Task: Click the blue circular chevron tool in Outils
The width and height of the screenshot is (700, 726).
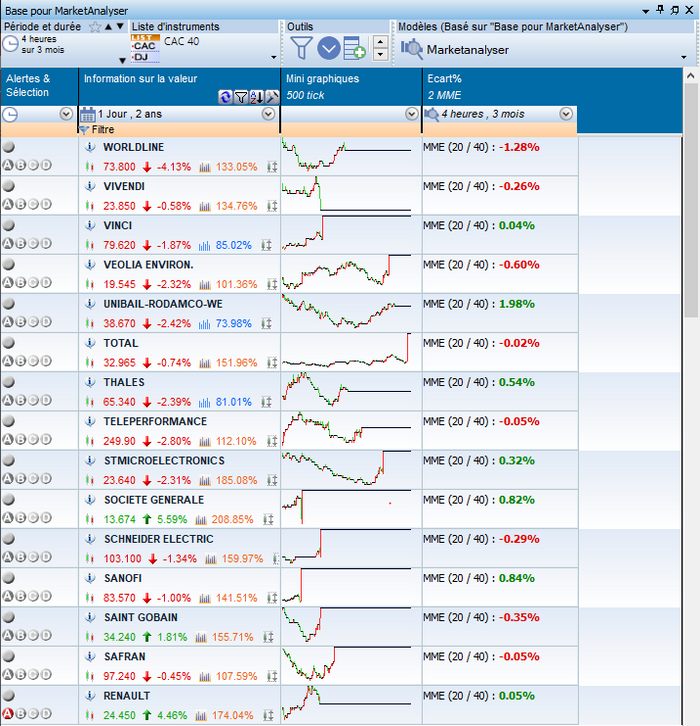Action: point(329,48)
